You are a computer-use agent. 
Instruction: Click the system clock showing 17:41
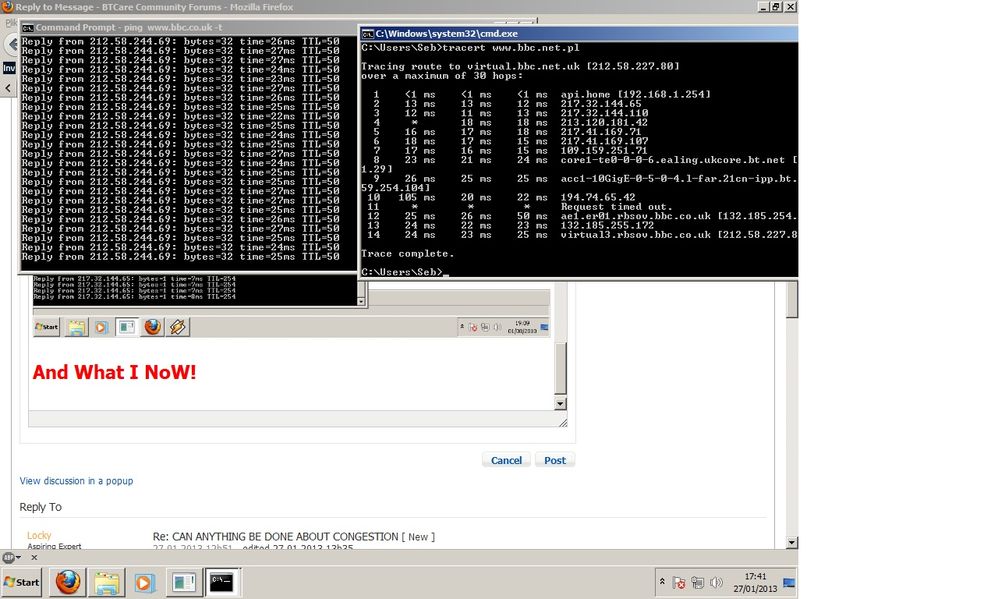[x=755, y=582]
